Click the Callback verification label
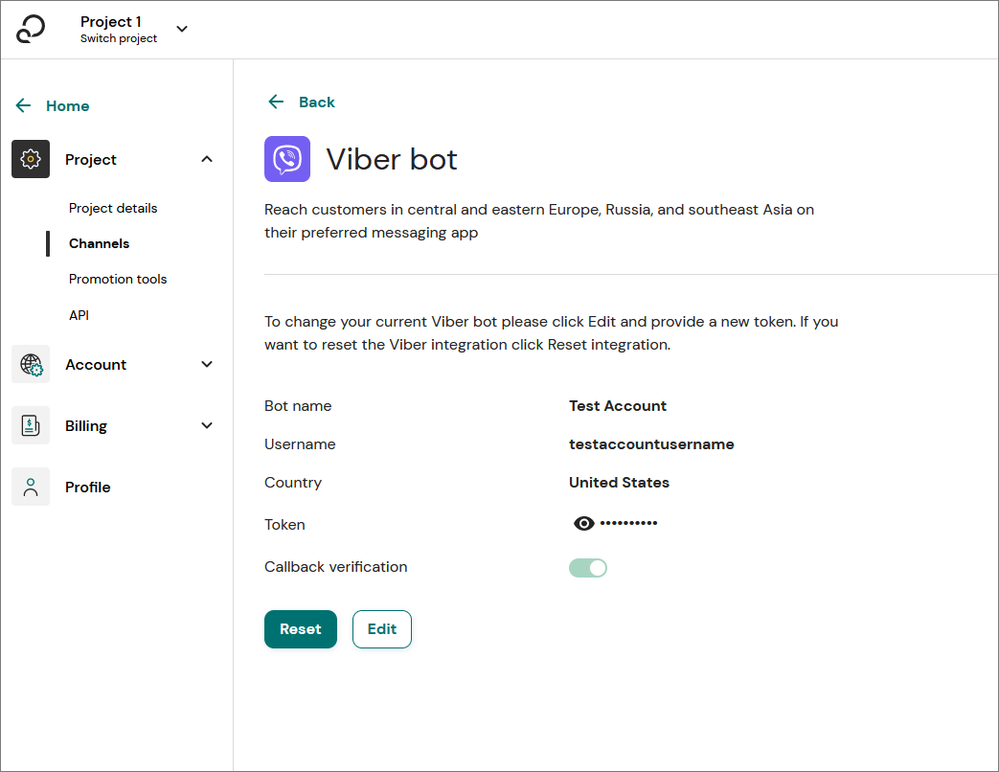Viewport: 999px width, 772px height. pos(336,567)
